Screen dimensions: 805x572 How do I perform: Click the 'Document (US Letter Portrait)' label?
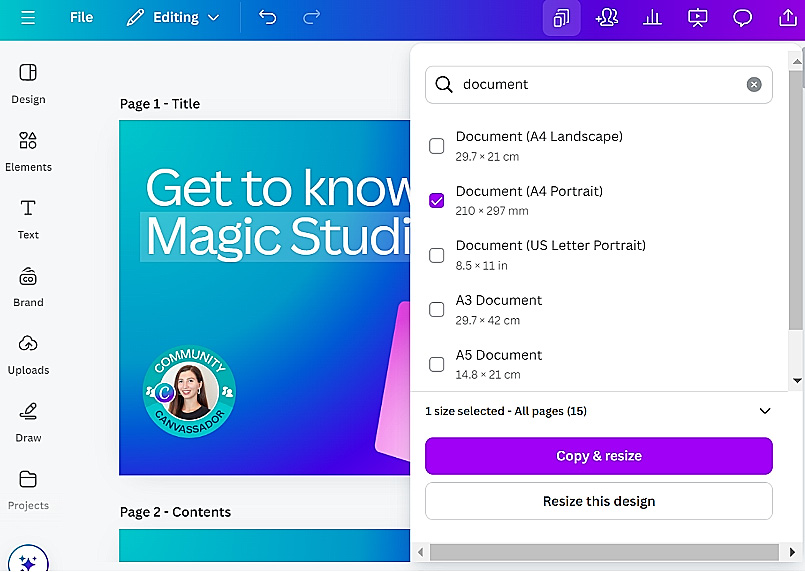coord(550,245)
